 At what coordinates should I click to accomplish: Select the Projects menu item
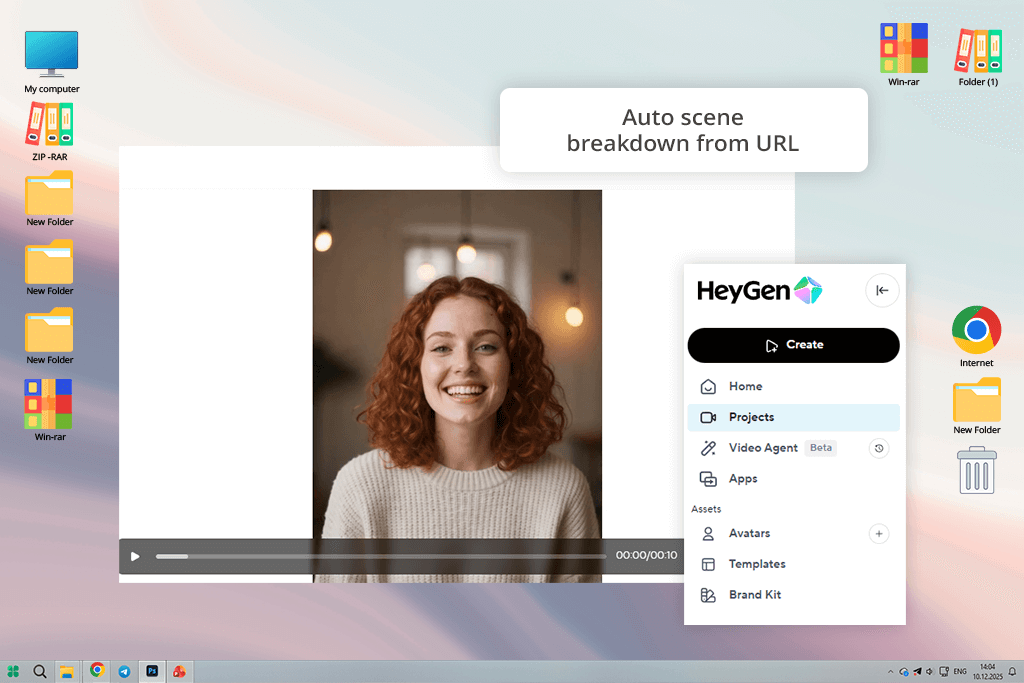(x=793, y=417)
